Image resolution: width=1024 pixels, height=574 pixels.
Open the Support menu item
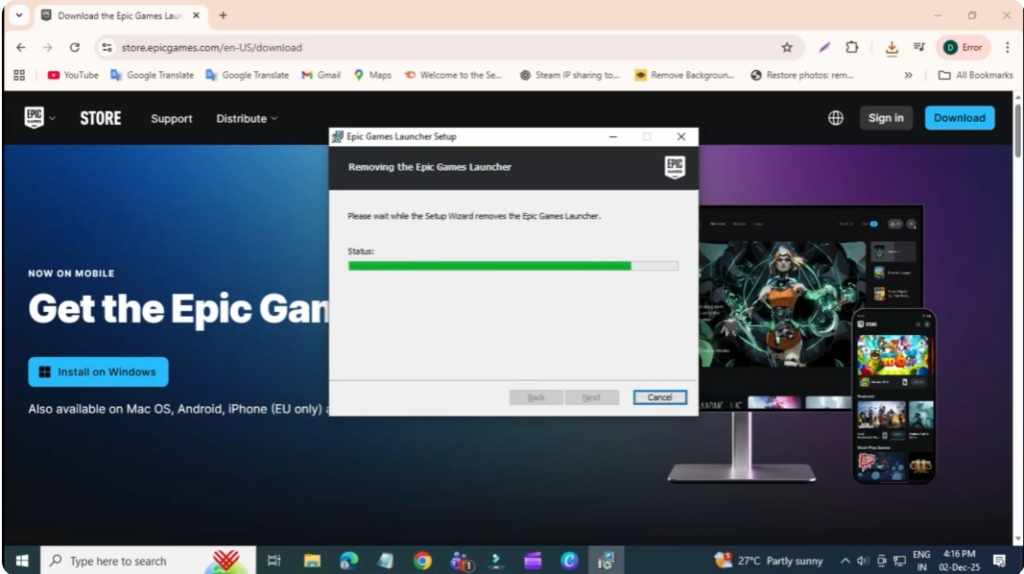click(172, 118)
